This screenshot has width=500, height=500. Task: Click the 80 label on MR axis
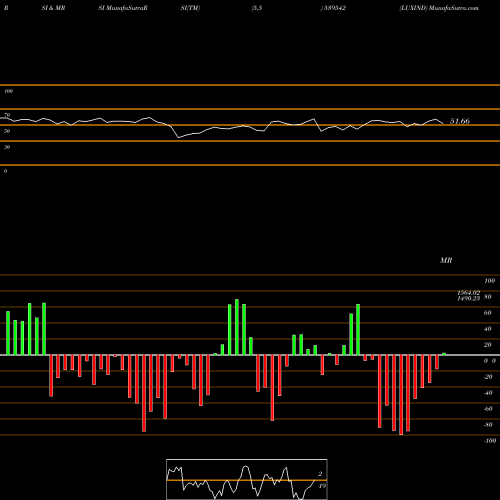pos(488,297)
